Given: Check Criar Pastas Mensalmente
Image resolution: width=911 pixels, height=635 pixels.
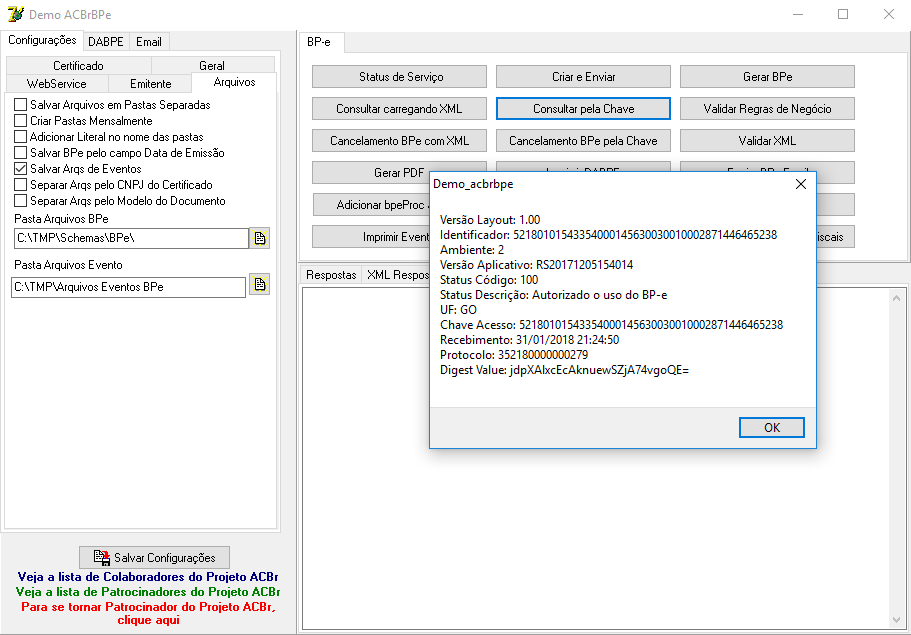Looking at the screenshot, I should point(20,121).
